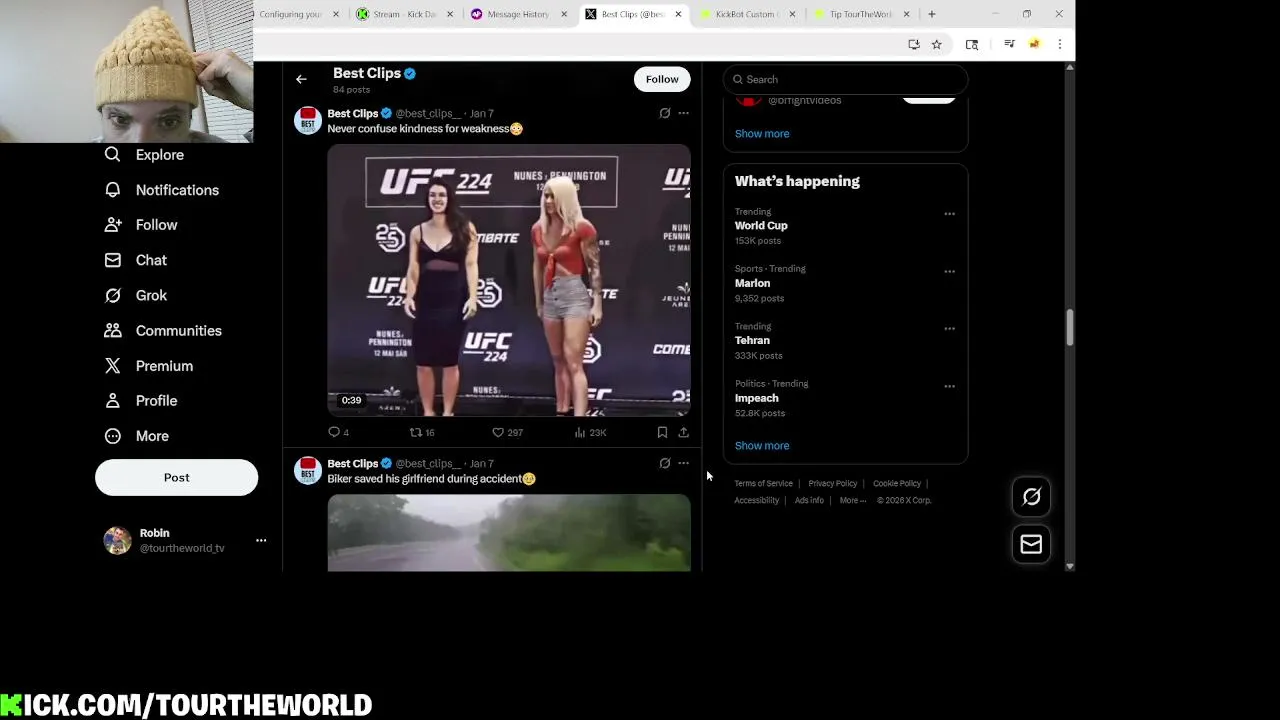The width and height of the screenshot is (1280, 720).
Task: Open Impeach trending topic
Action: [757, 398]
